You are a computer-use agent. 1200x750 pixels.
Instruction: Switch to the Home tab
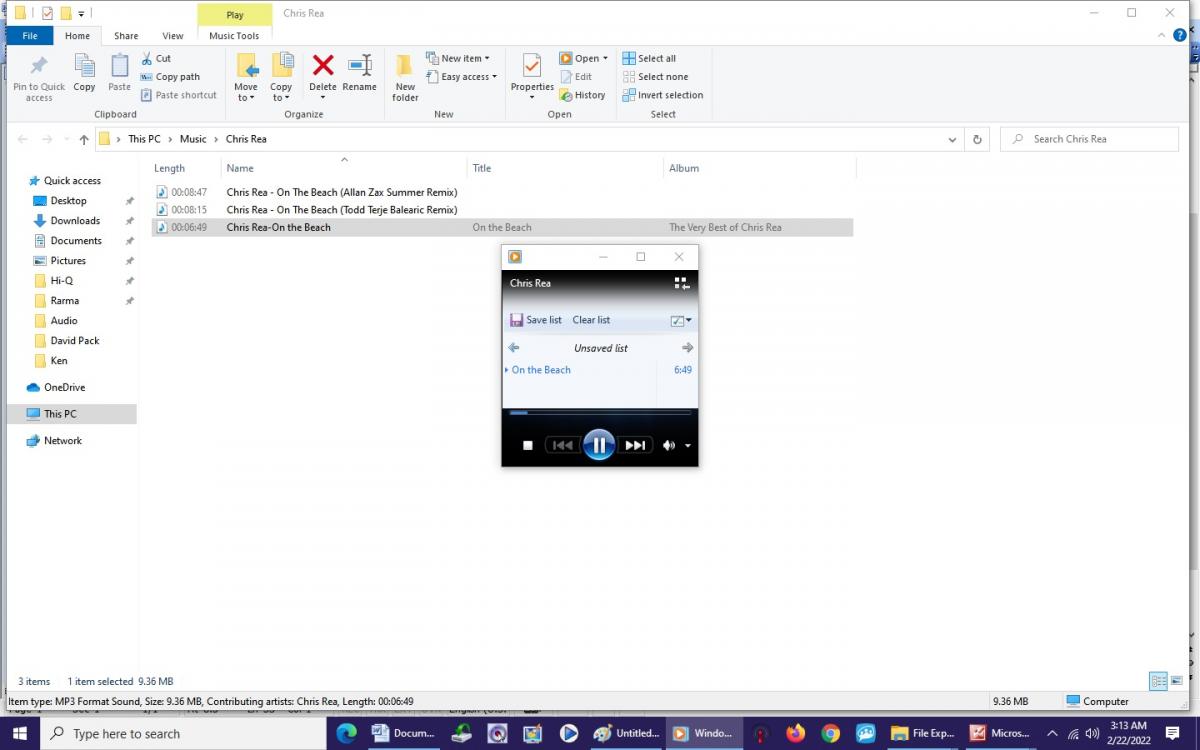tap(77, 36)
